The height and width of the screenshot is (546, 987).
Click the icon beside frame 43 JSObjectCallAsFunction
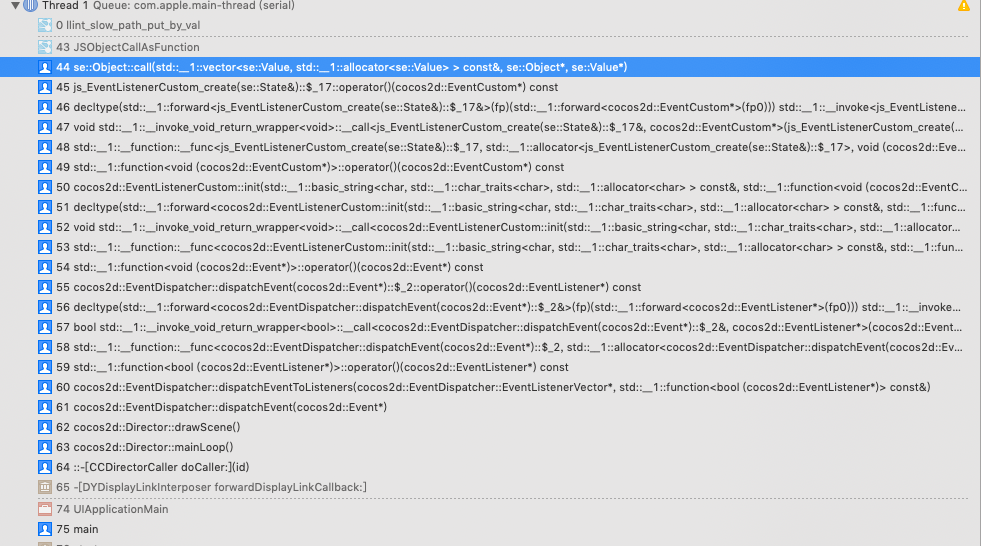(45, 47)
